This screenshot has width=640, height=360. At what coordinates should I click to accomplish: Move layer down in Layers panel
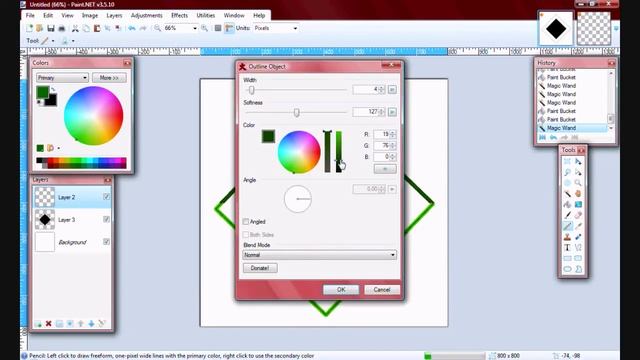(91, 324)
